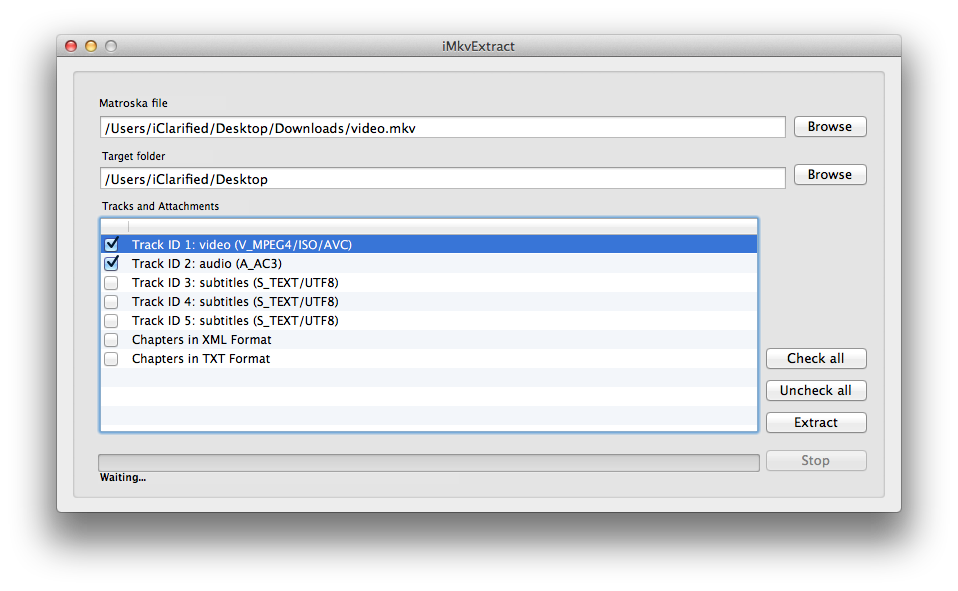This screenshot has width=958, height=591.
Task: Click the Check all button
Action: click(816, 358)
